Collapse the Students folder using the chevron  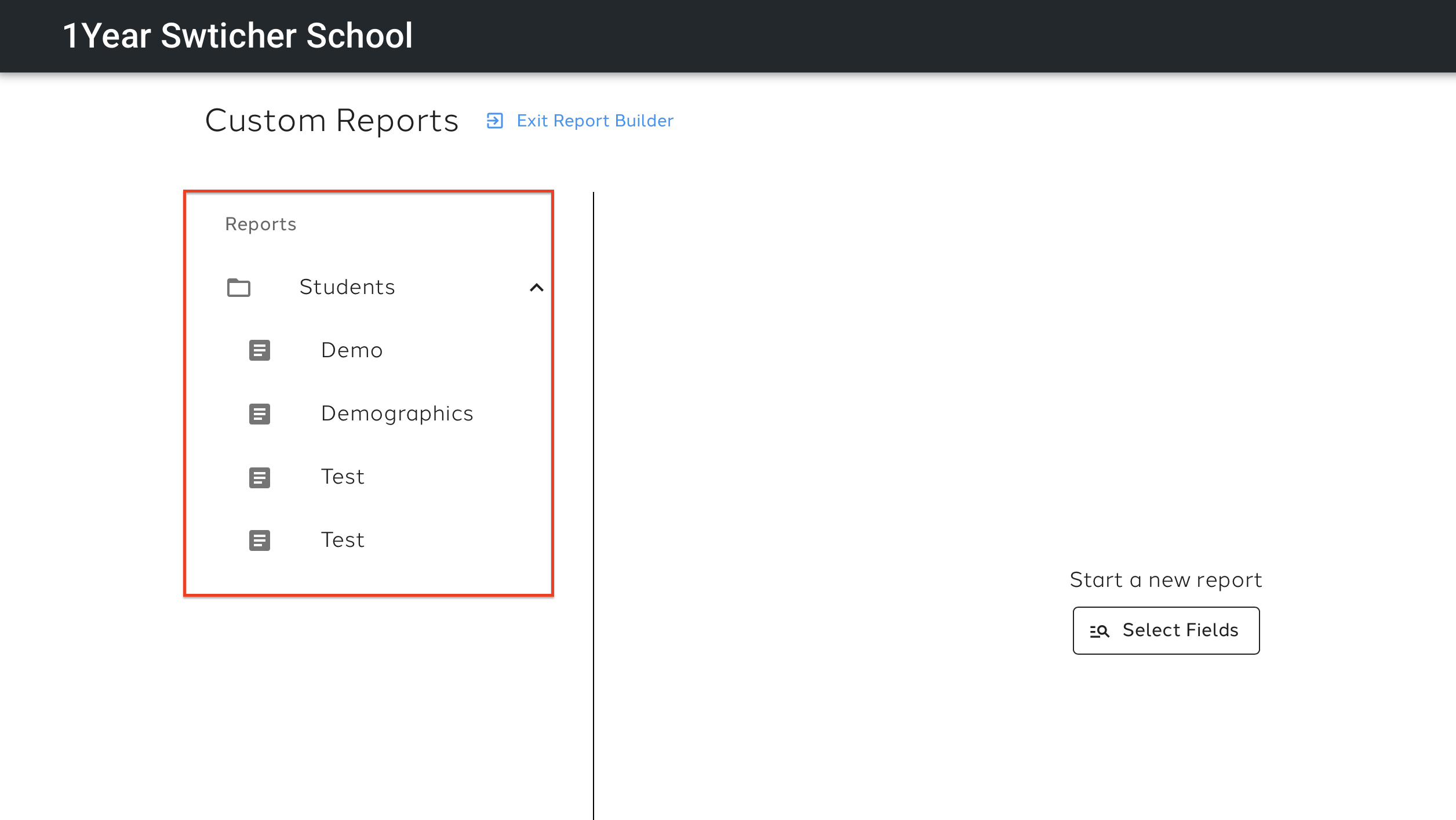[x=536, y=288]
